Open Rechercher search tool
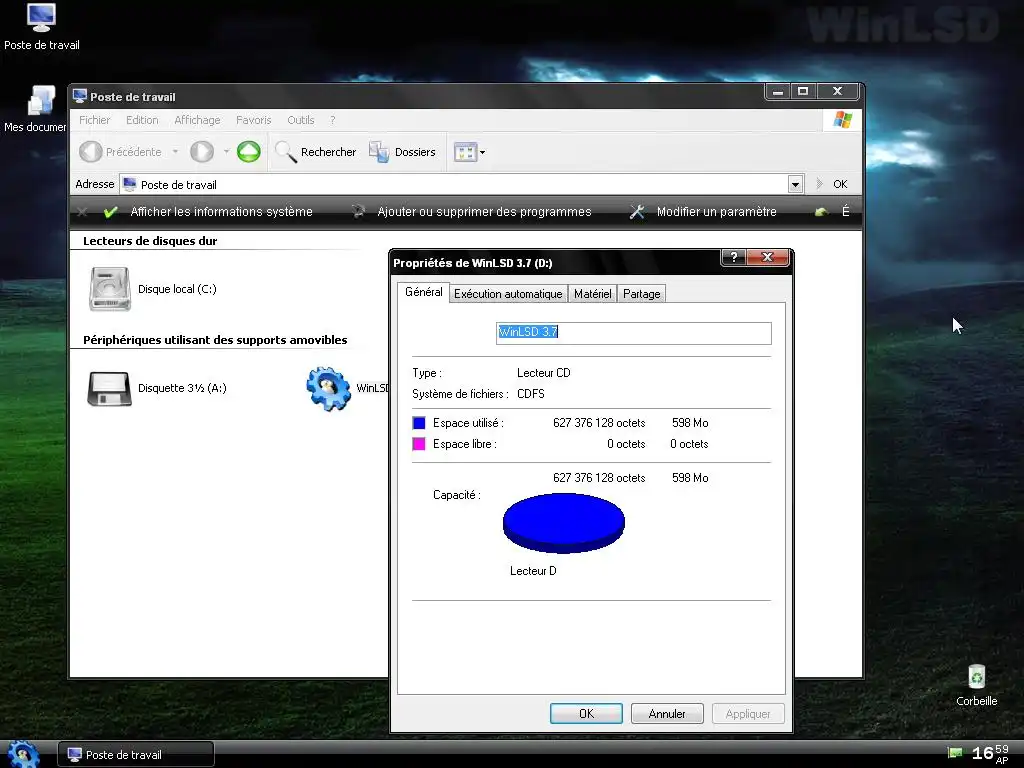Viewport: 1024px width, 768px height. 316,152
